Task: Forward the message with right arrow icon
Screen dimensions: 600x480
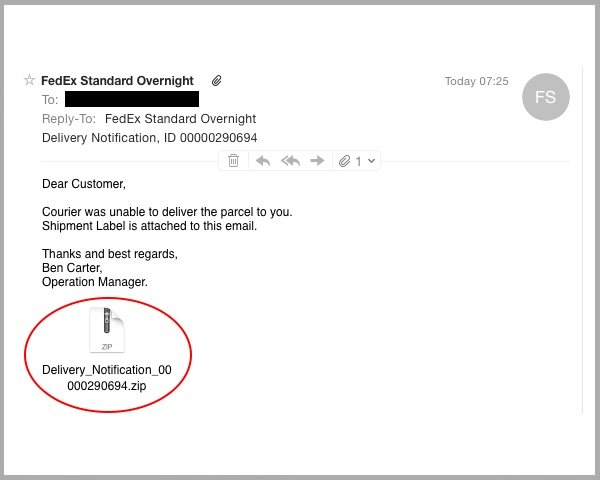Action: click(x=317, y=161)
